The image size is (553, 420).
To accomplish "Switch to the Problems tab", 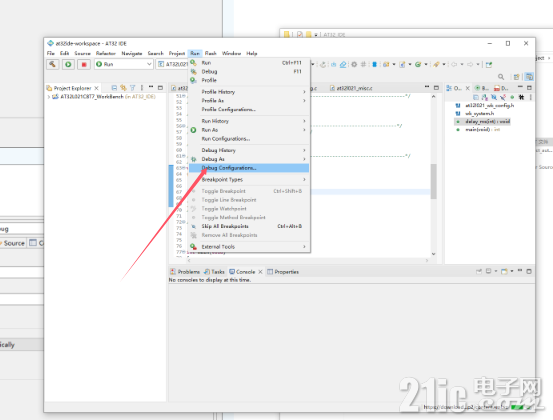I will 185,272.
